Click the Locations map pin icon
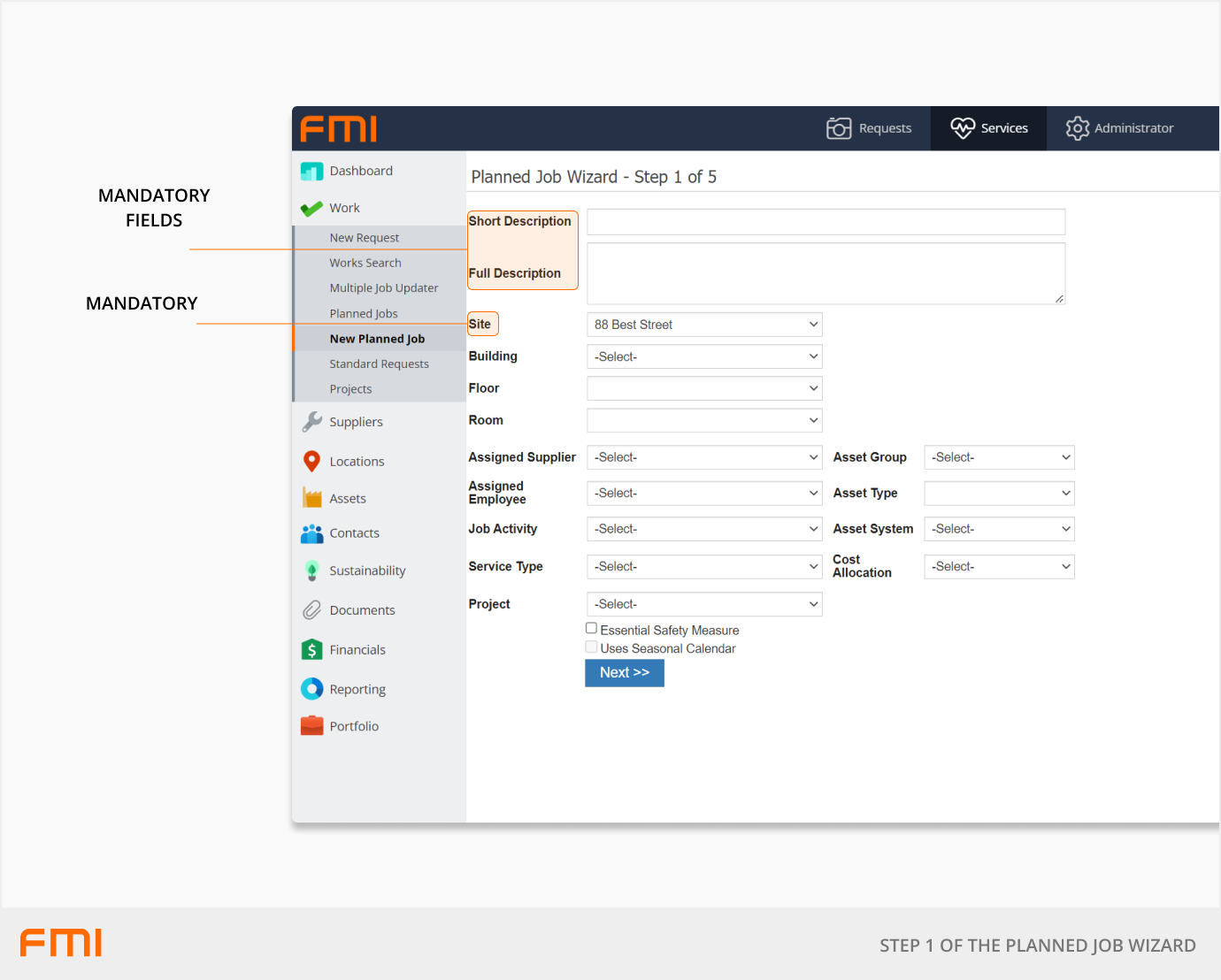The image size is (1221, 980). point(311,461)
